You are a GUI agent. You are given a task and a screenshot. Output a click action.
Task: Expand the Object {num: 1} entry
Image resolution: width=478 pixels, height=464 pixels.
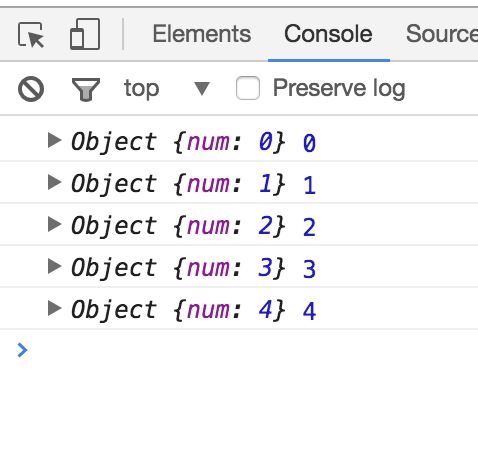click(x=54, y=182)
